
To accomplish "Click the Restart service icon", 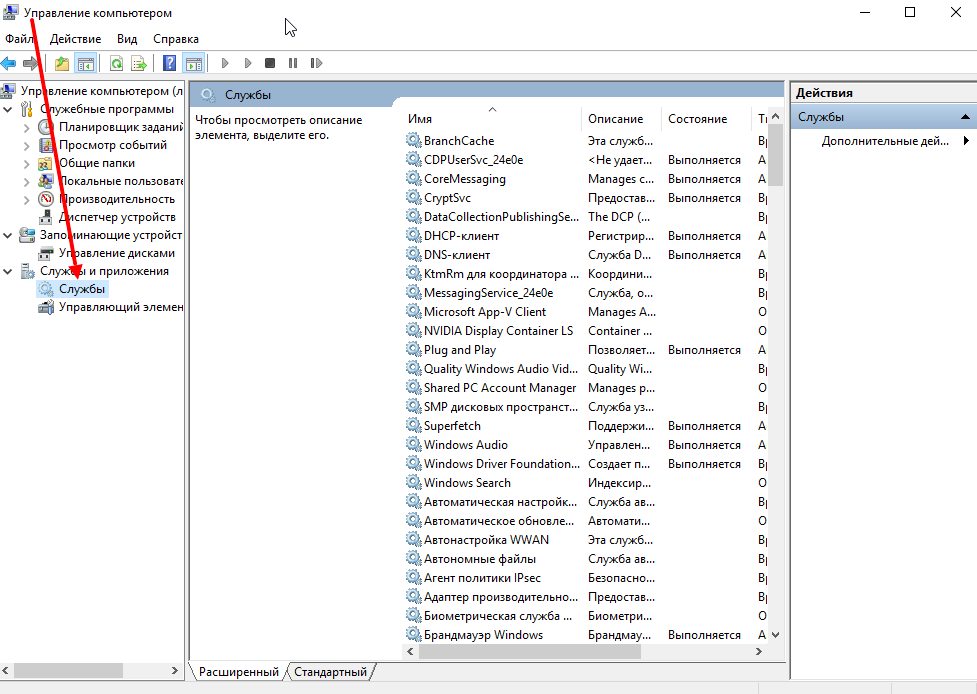I will pos(317,63).
